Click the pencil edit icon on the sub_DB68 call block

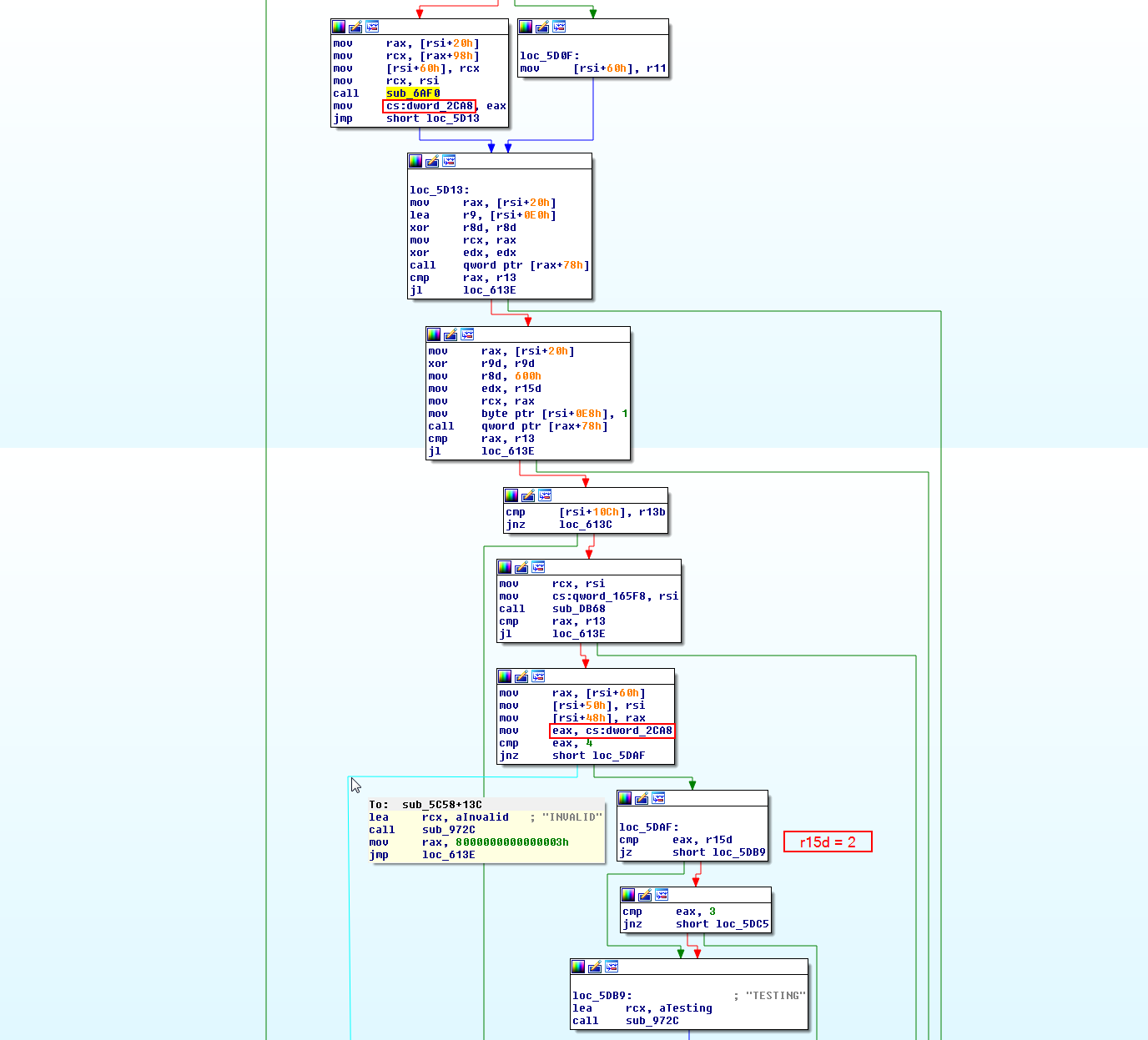tap(521, 567)
